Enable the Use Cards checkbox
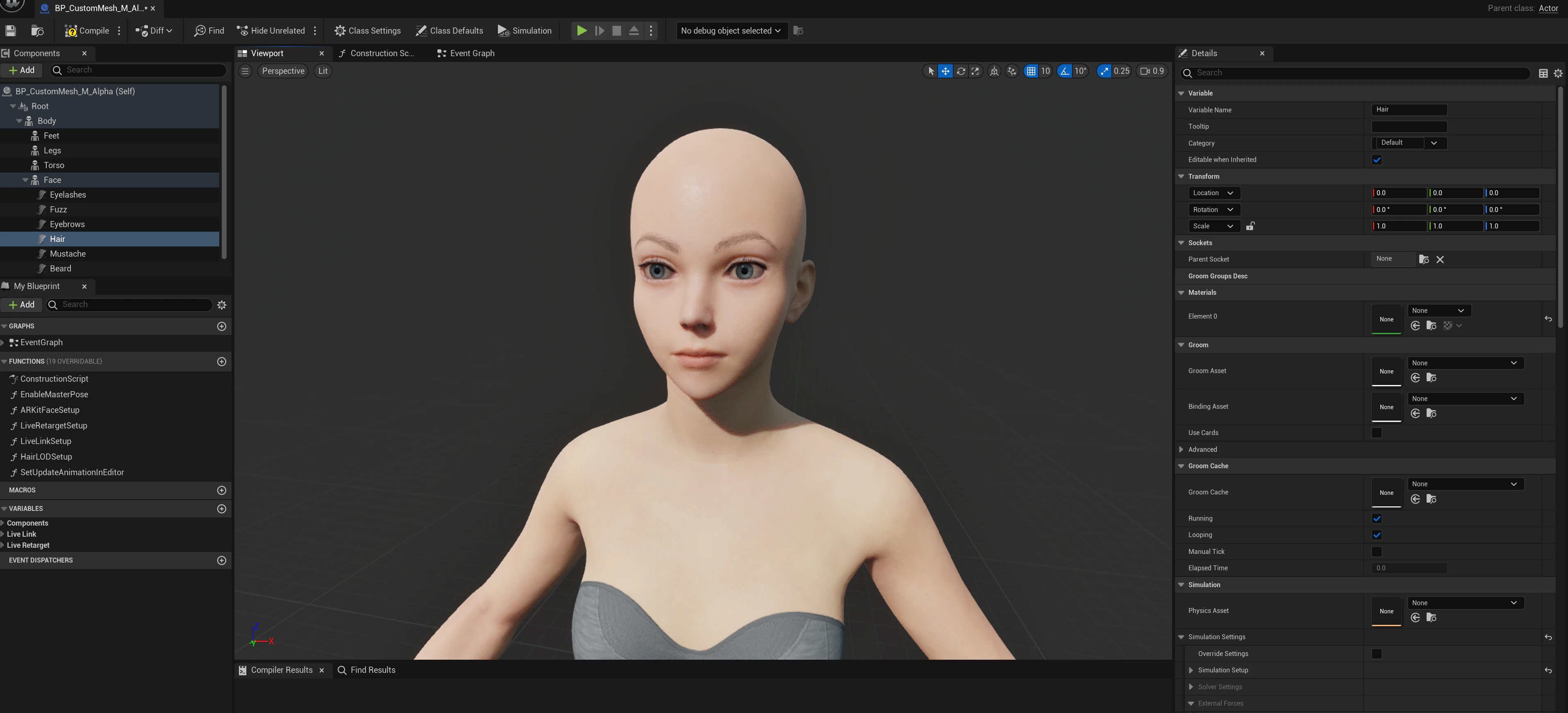This screenshot has height=713, width=1568. (x=1377, y=433)
